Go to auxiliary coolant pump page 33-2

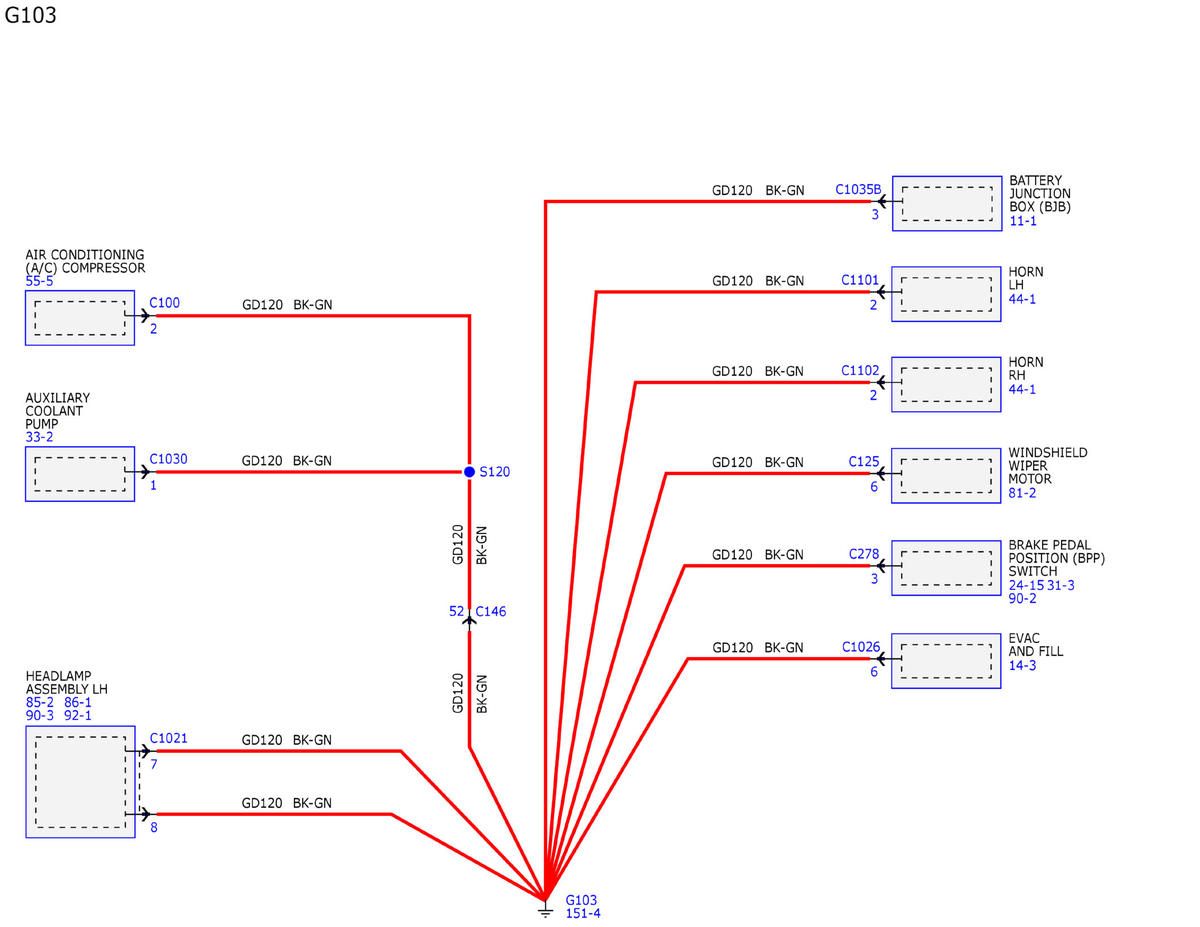(x=40, y=437)
